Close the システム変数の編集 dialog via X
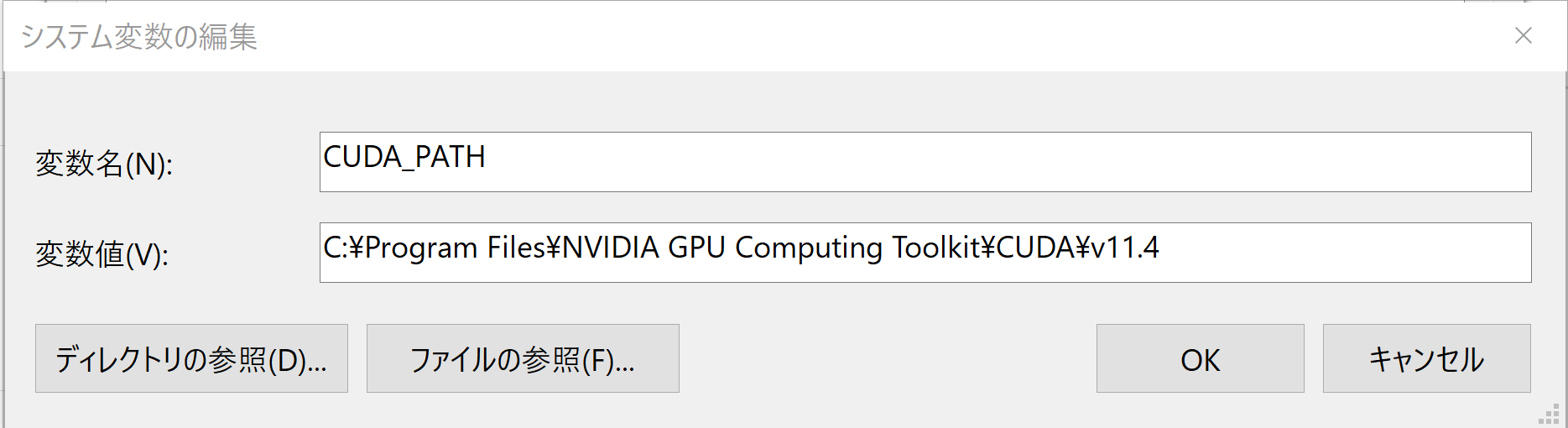 (x=1524, y=35)
